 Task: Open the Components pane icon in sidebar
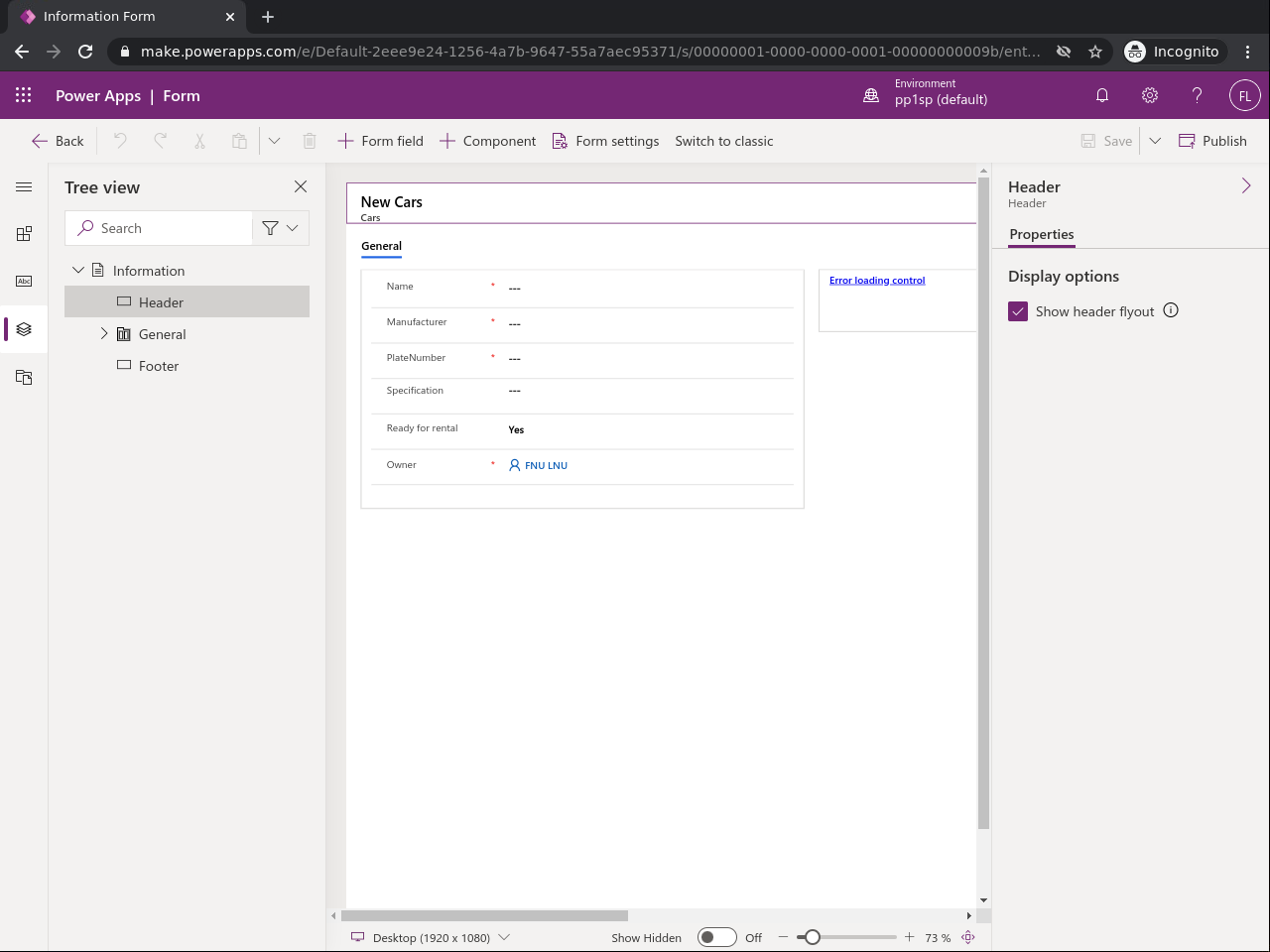tap(24, 234)
